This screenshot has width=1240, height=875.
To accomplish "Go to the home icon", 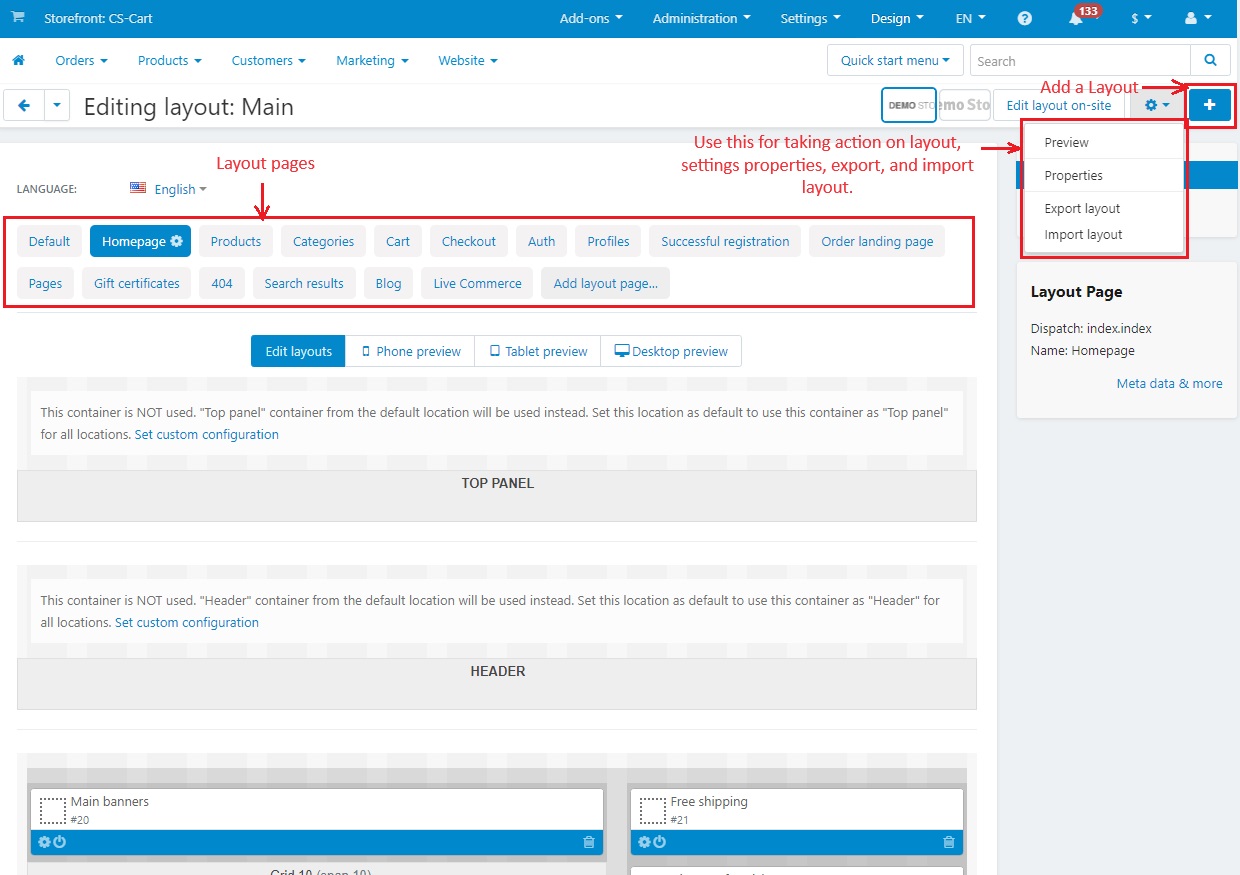I will 18,60.
